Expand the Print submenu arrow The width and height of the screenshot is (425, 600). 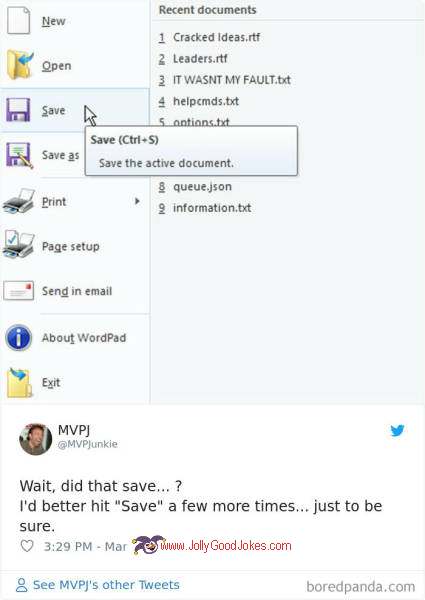137,201
